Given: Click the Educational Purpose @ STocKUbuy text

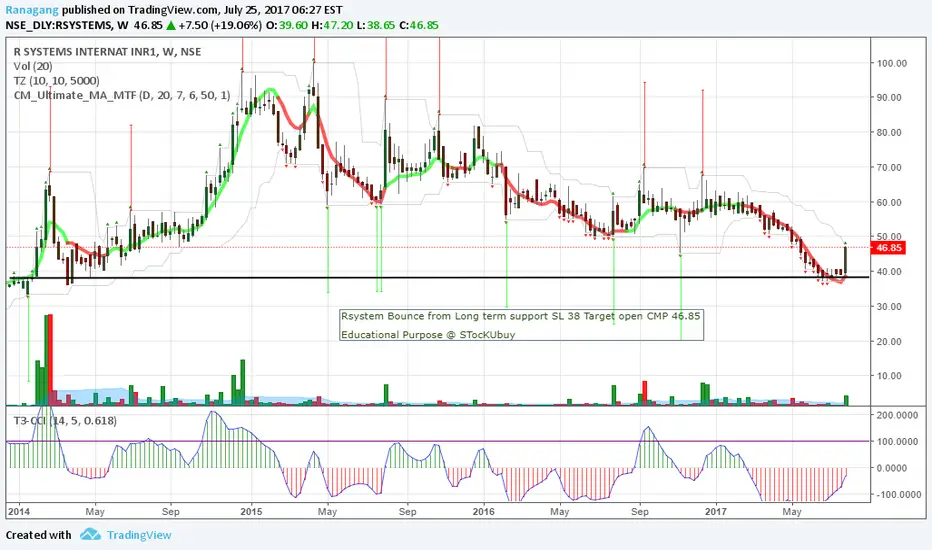Looking at the screenshot, I should [x=428, y=334].
